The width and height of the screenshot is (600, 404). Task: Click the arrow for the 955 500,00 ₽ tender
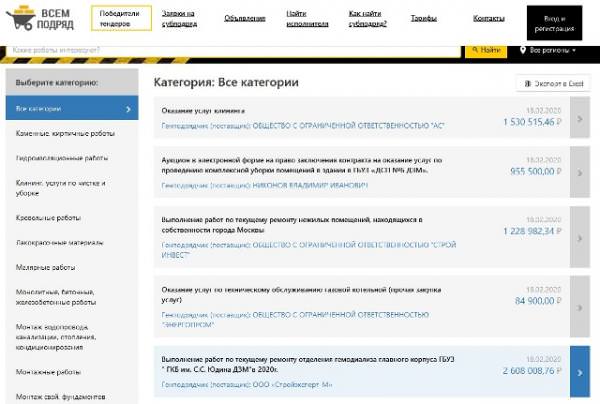pyautogui.click(x=580, y=172)
